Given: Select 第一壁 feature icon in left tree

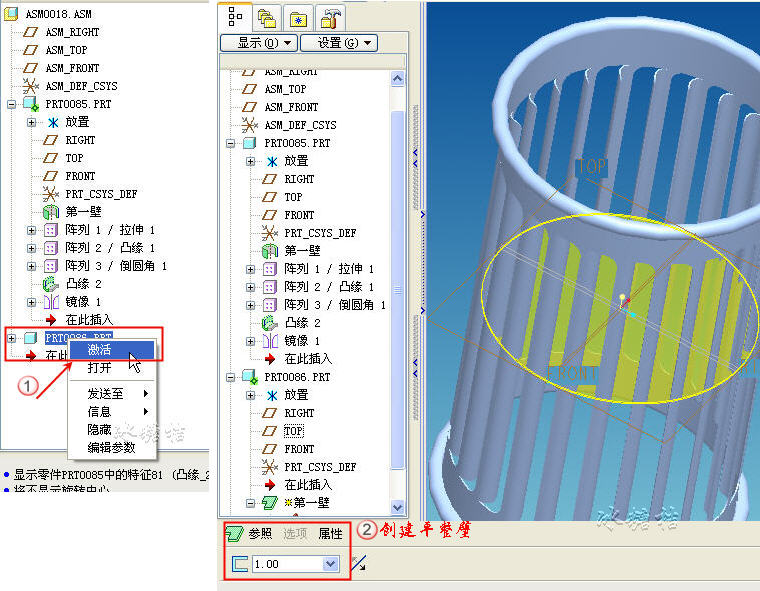Looking at the screenshot, I should [x=51, y=212].
